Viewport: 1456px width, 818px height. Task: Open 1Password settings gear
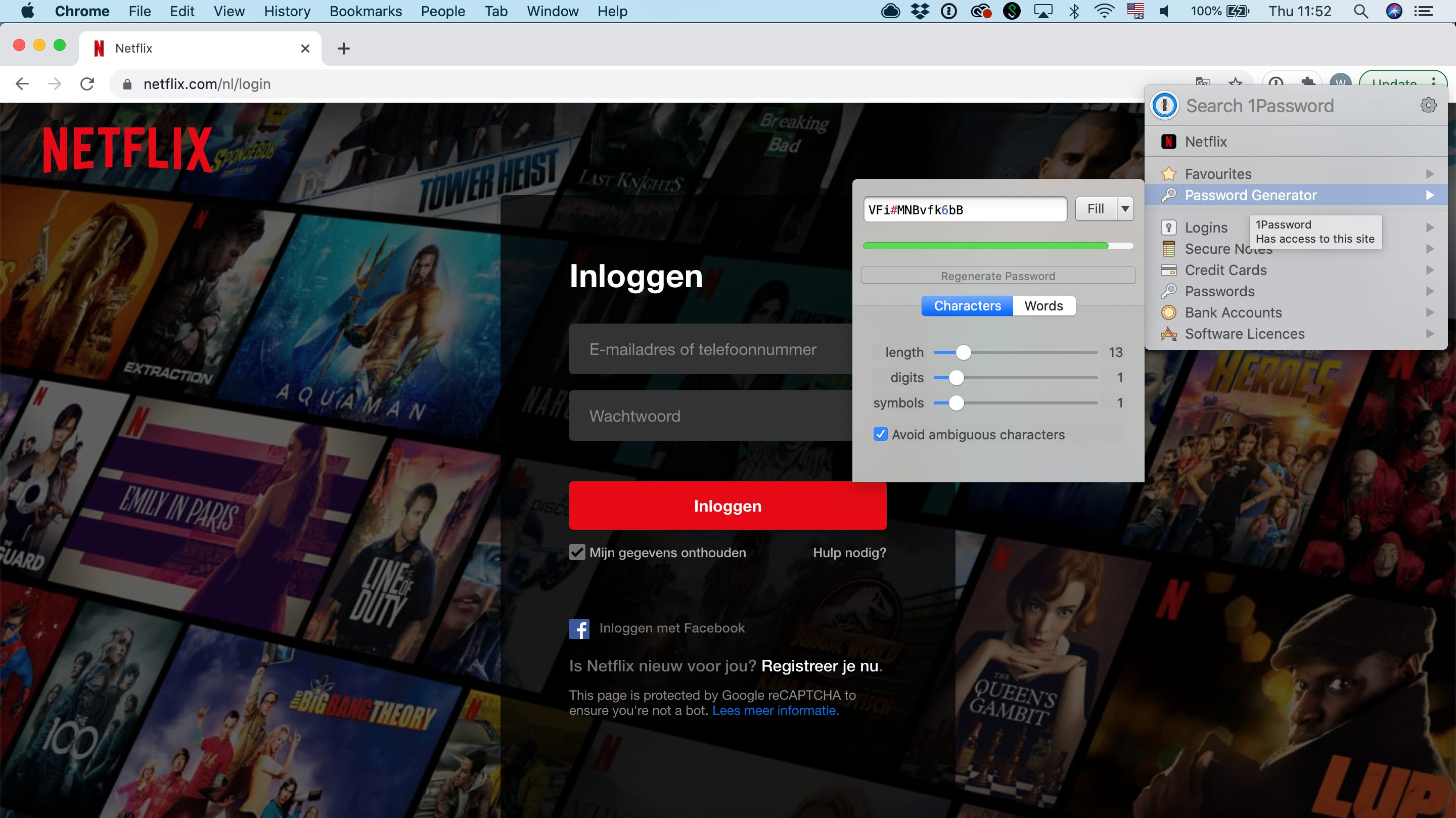coord(1428,105)
